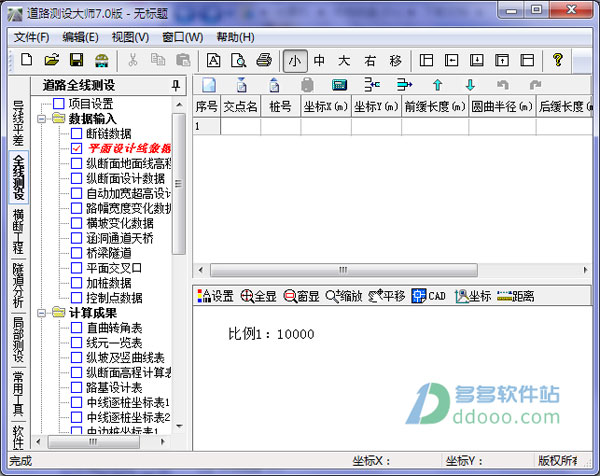The width and height of the screenshot is (600, 476).
Task: Move row down with cyan down arrow
Action: 470,85
